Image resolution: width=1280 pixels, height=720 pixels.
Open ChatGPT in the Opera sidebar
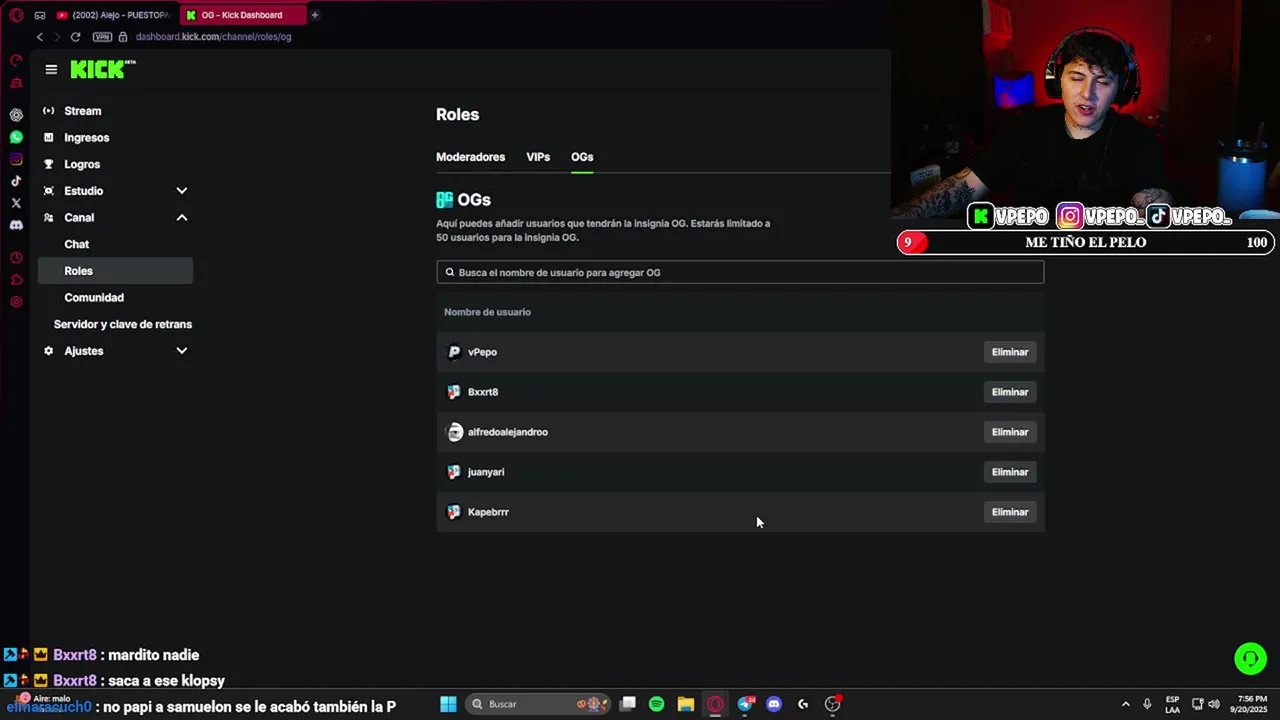[x=16, y=115]
